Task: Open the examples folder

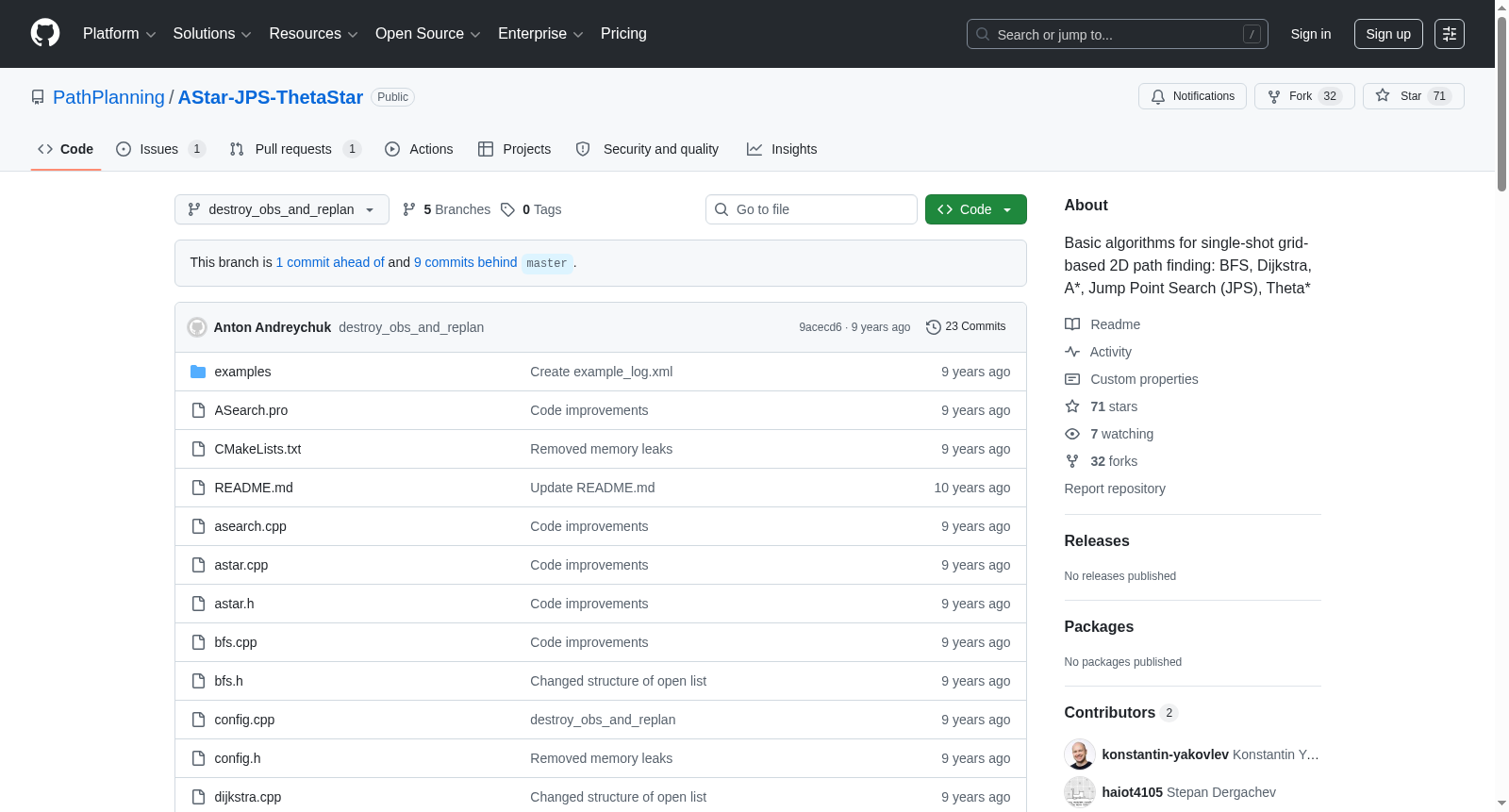Action: click(242, 372)
